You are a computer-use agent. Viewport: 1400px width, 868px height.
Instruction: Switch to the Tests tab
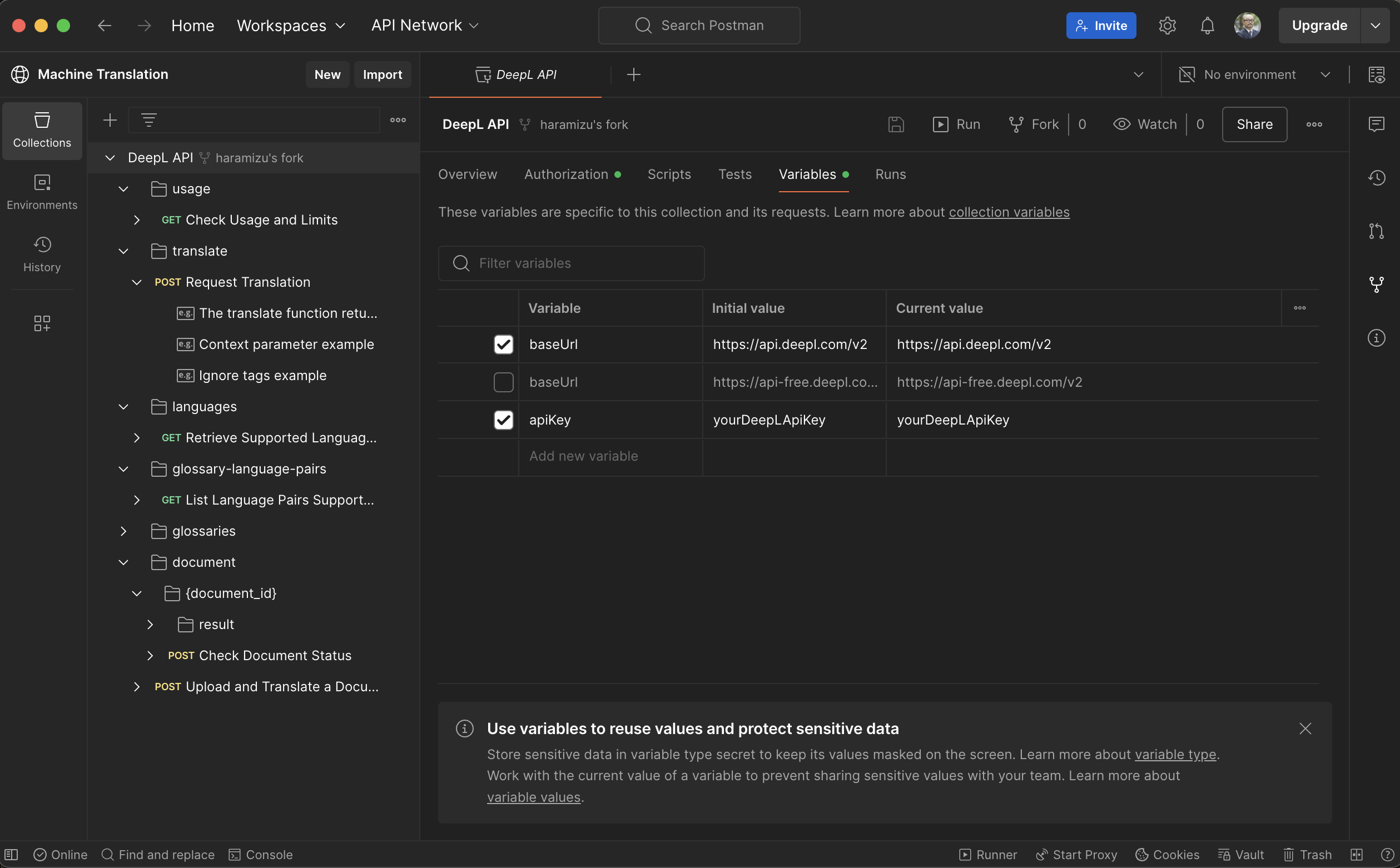pyautogui.click(x=734, y=174)
